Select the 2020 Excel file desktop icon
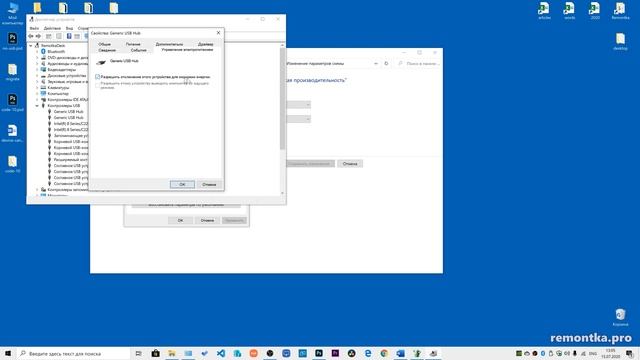Screen dimensions: 640x360 pyautogui.click(x=595, y=11)
